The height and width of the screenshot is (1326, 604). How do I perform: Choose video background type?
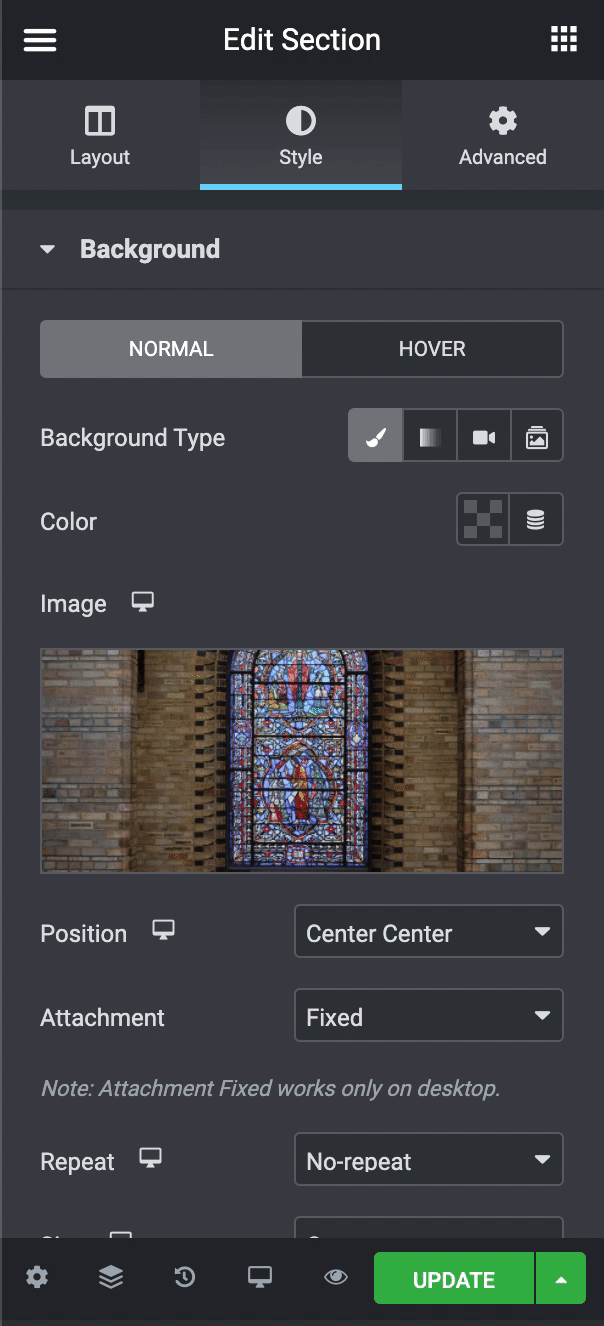click(484, 436)
